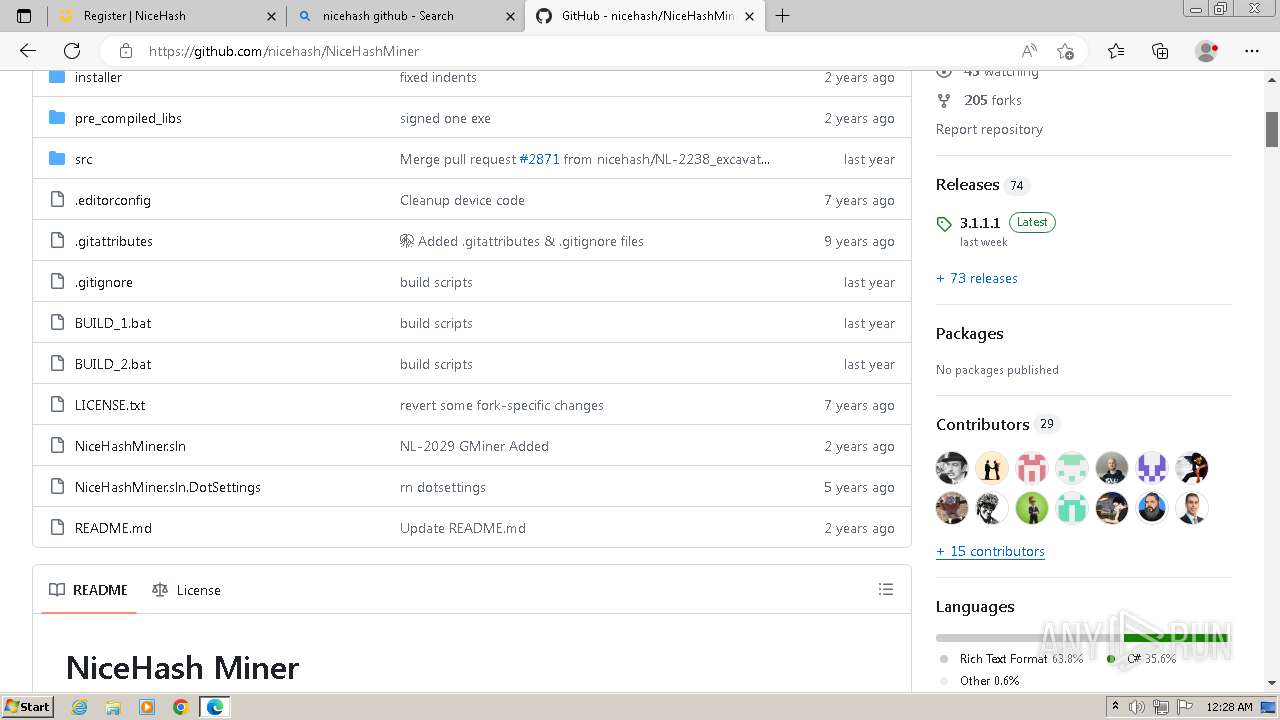Open Collections icon in toolbar
The image size is (1280, 720).
point(1160,51)
